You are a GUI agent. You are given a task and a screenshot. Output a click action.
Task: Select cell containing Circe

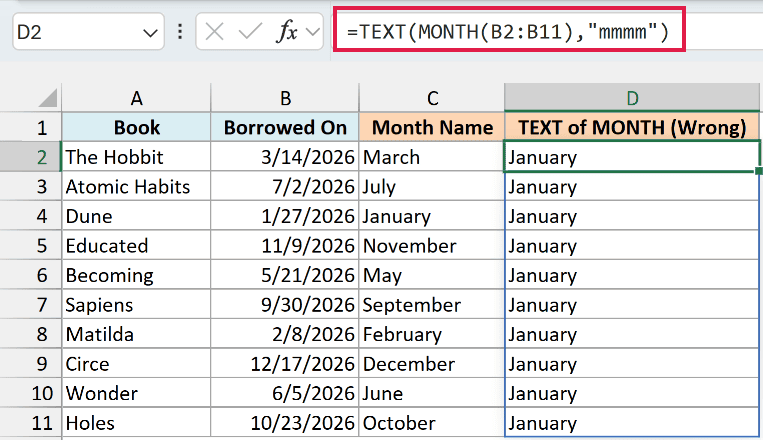click(x=136, y=364)
